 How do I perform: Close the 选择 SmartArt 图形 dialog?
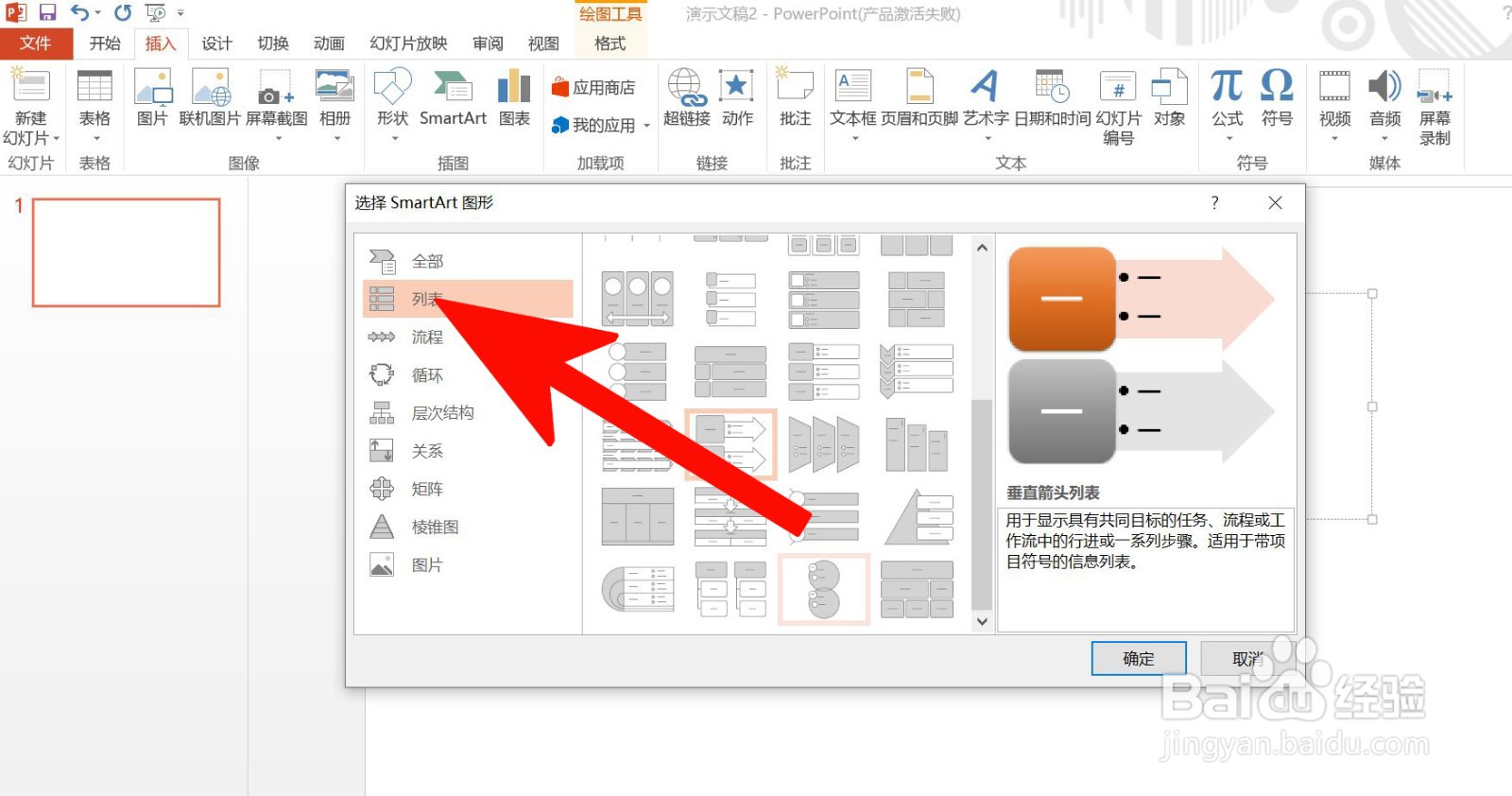point(1275,202)
